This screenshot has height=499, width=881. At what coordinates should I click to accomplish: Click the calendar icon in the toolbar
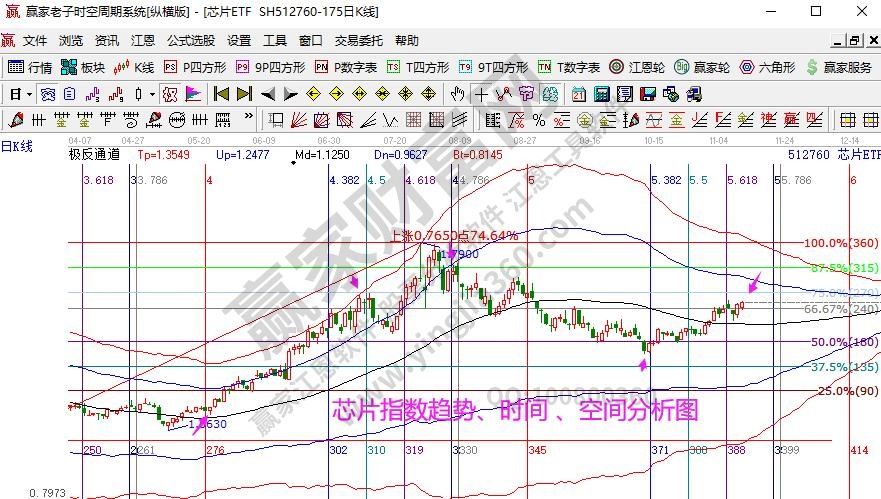pyautogui.click(x=578, y=94)
